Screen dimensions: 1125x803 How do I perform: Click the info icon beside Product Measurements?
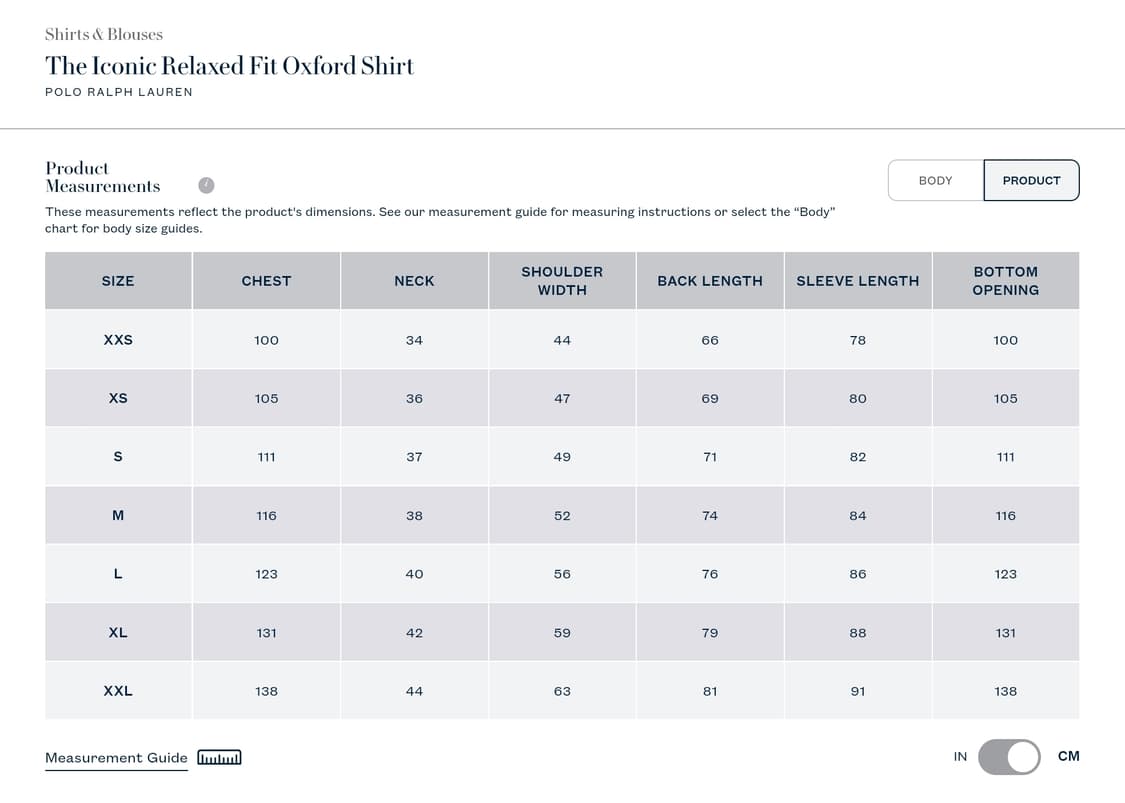[206, 185]
